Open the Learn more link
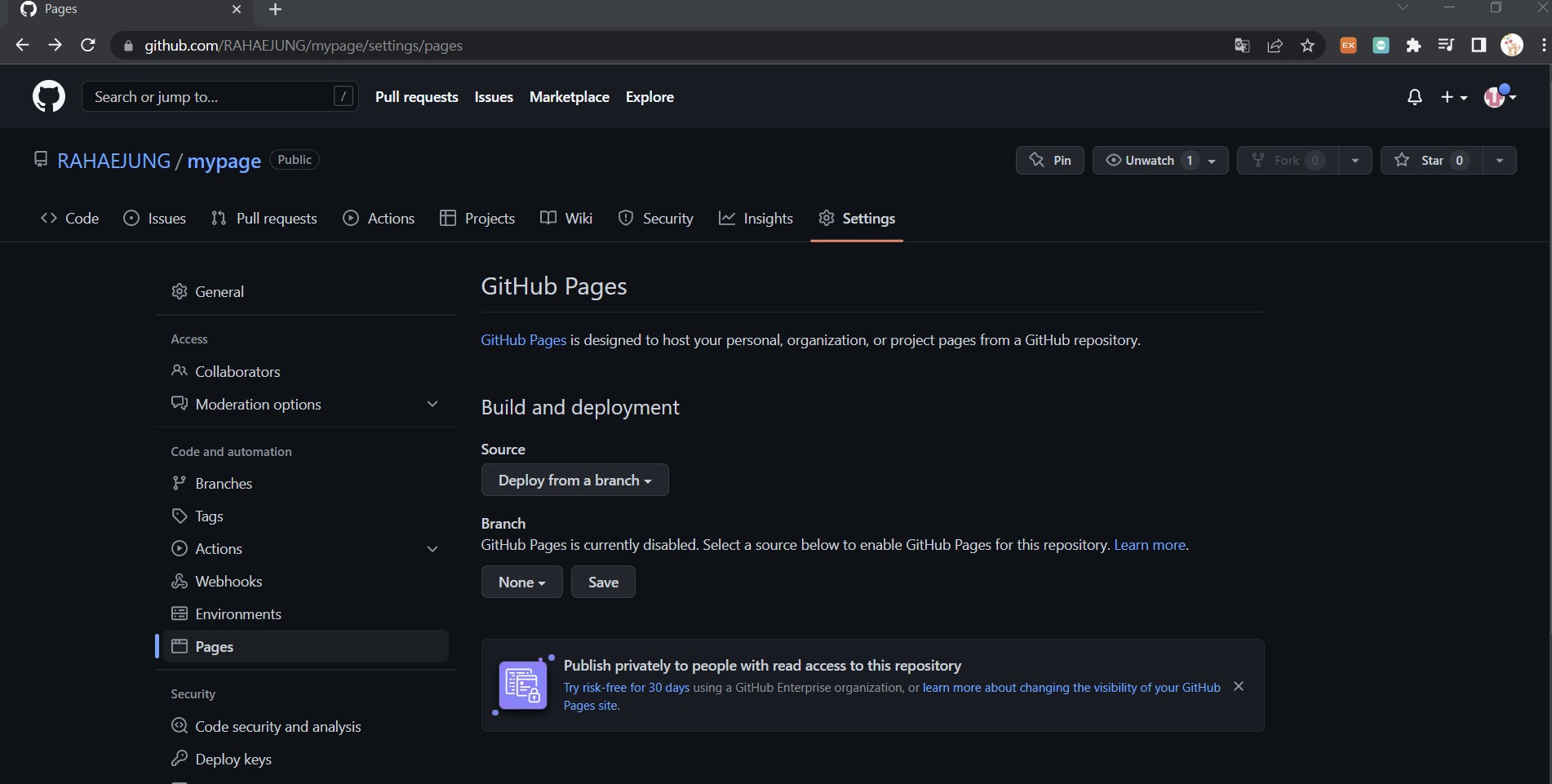Screen dimensions: 1552x784 pos(1150,545)
